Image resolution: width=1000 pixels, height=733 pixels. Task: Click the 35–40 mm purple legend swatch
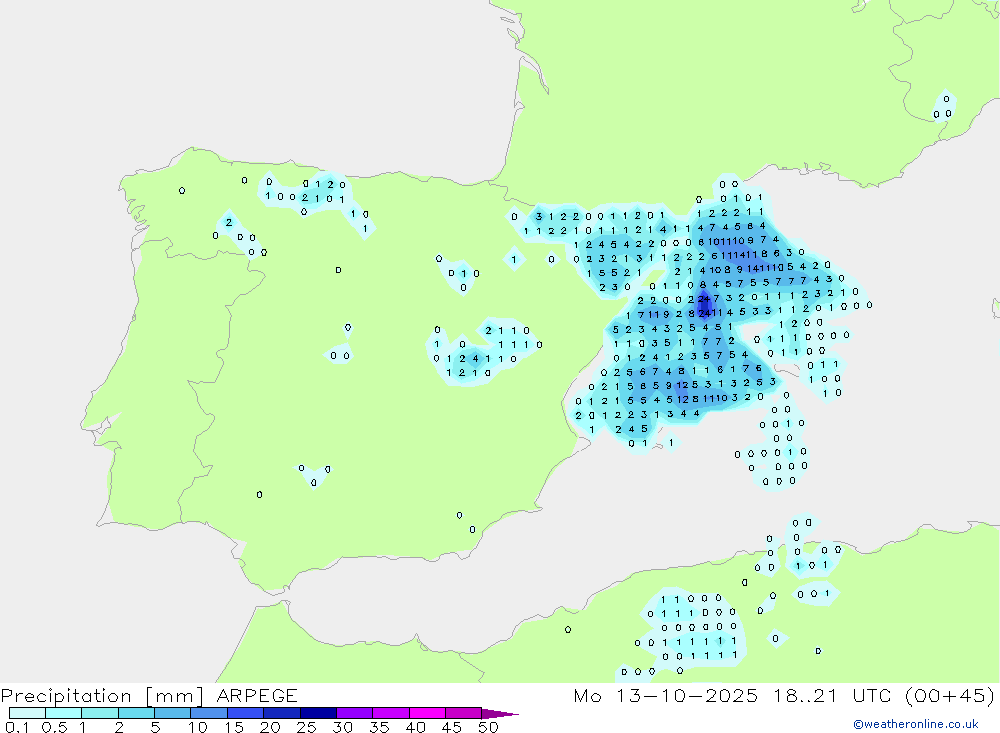[391, 713]
